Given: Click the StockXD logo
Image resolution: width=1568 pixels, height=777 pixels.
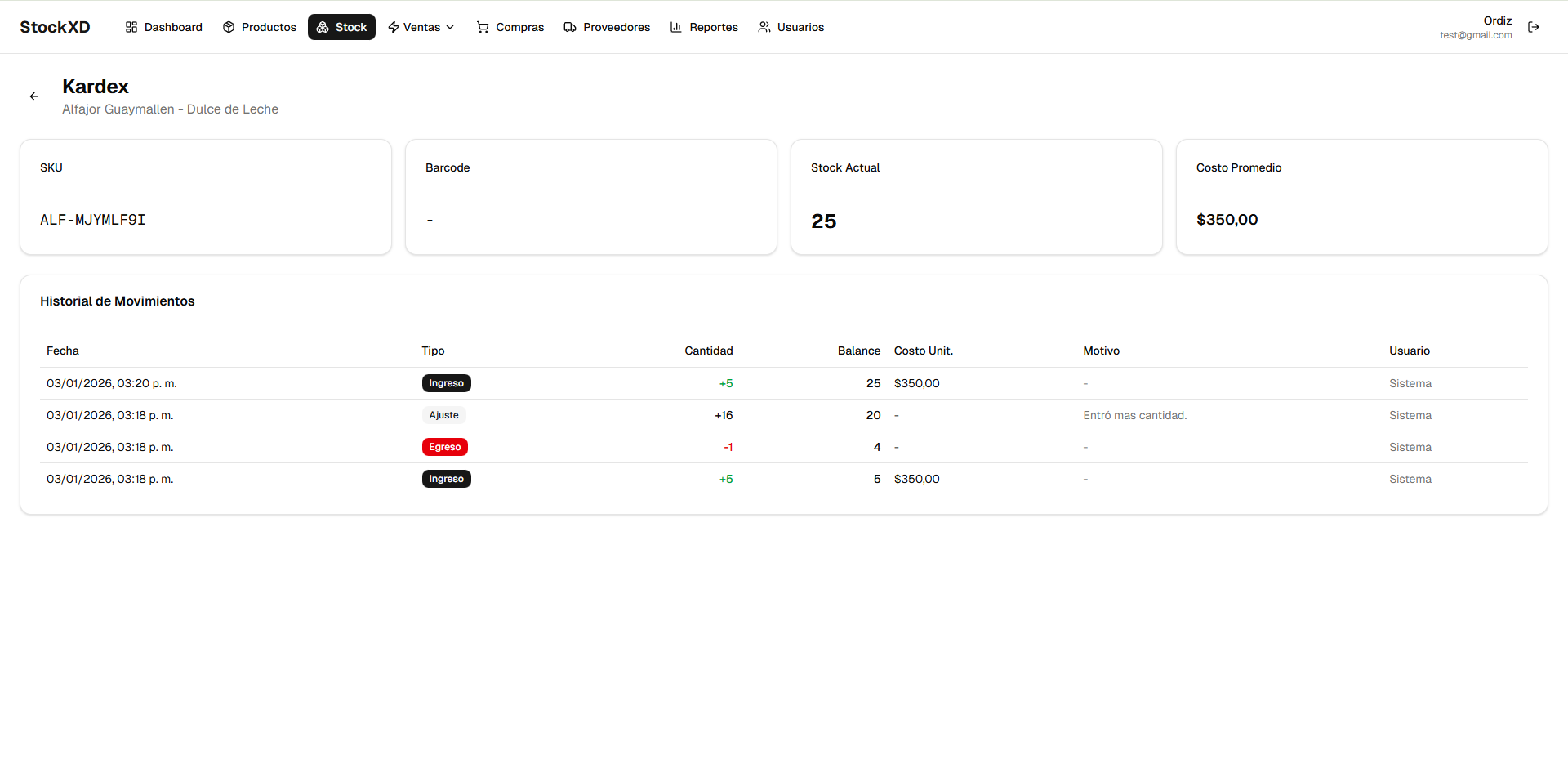Looking at the screenshot, I should (x=55, y=27).
